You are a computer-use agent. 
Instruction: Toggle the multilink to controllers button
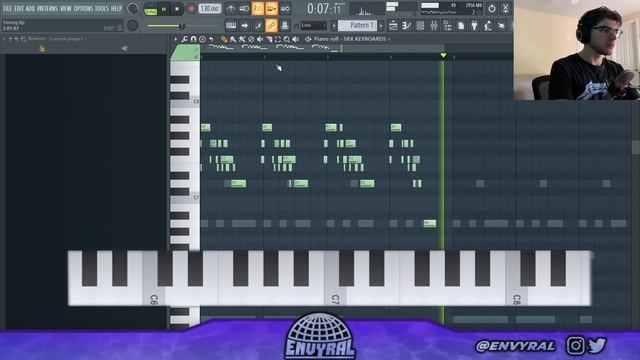271,25
